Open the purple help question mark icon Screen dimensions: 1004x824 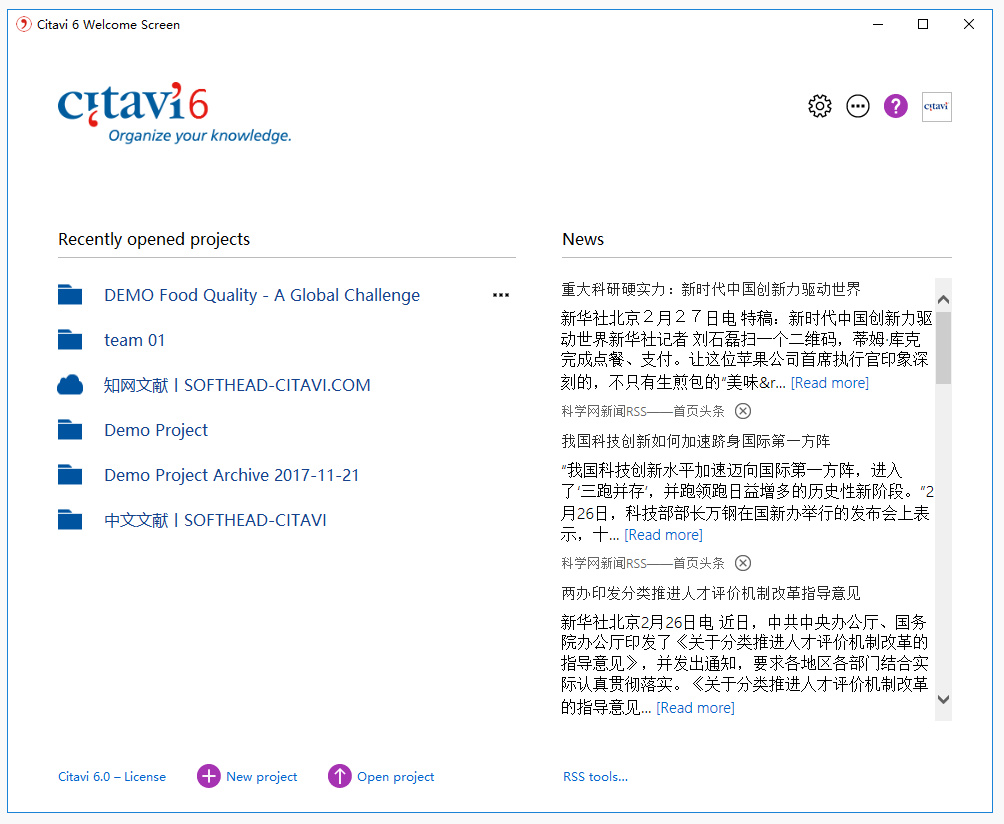[896, 106]
